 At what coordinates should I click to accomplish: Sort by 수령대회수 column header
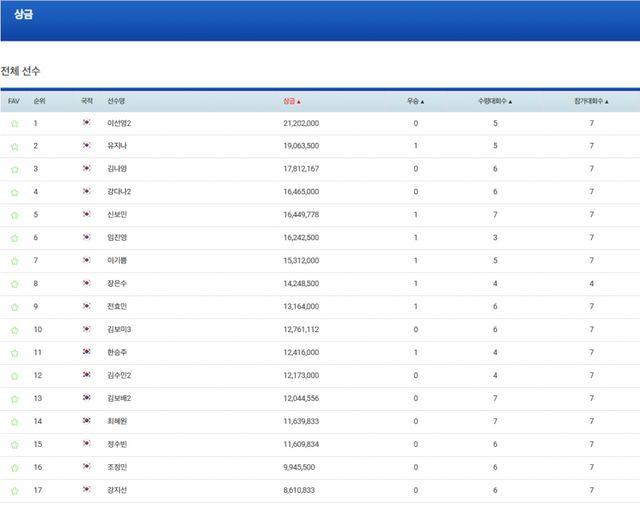coord(494,101)
